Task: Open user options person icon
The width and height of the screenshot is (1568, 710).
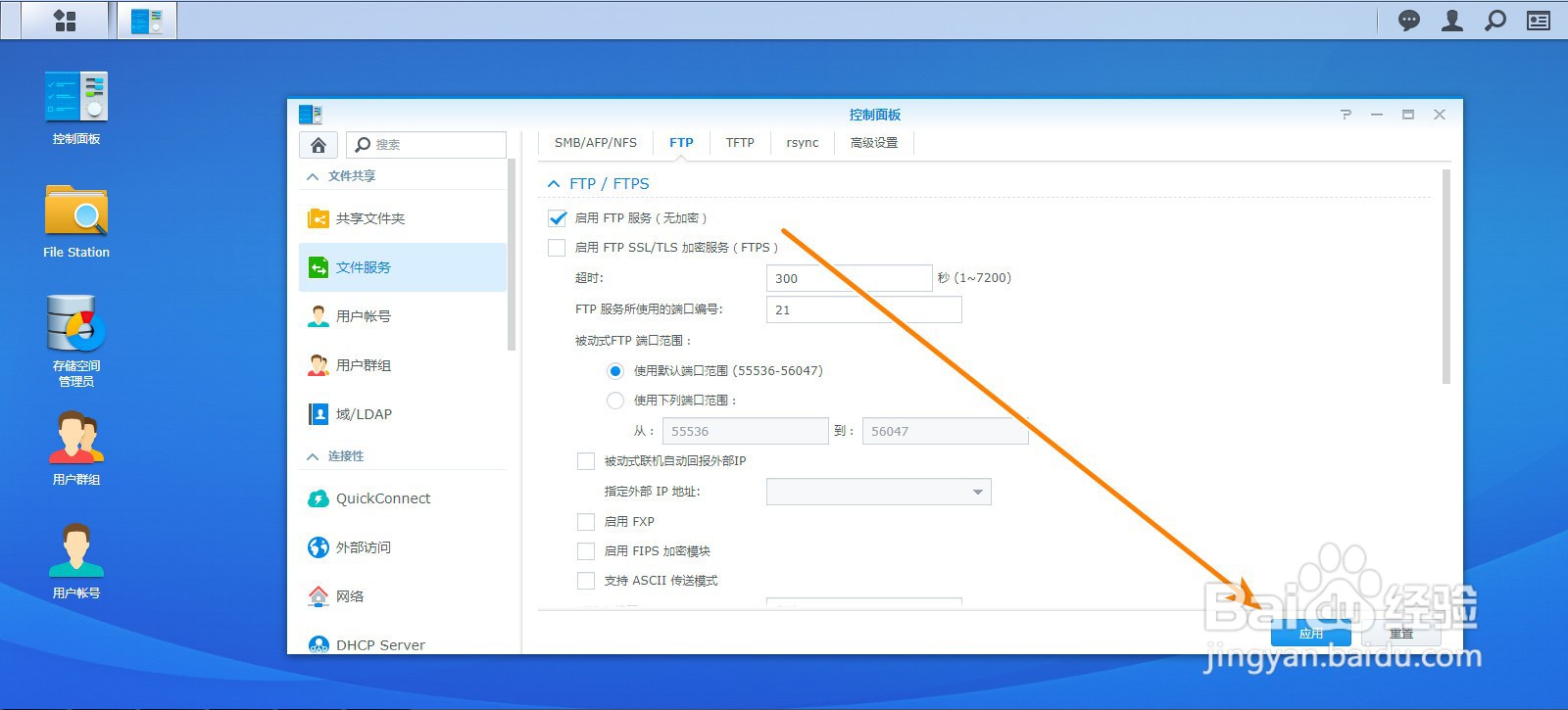Action: coord(1452,21)
